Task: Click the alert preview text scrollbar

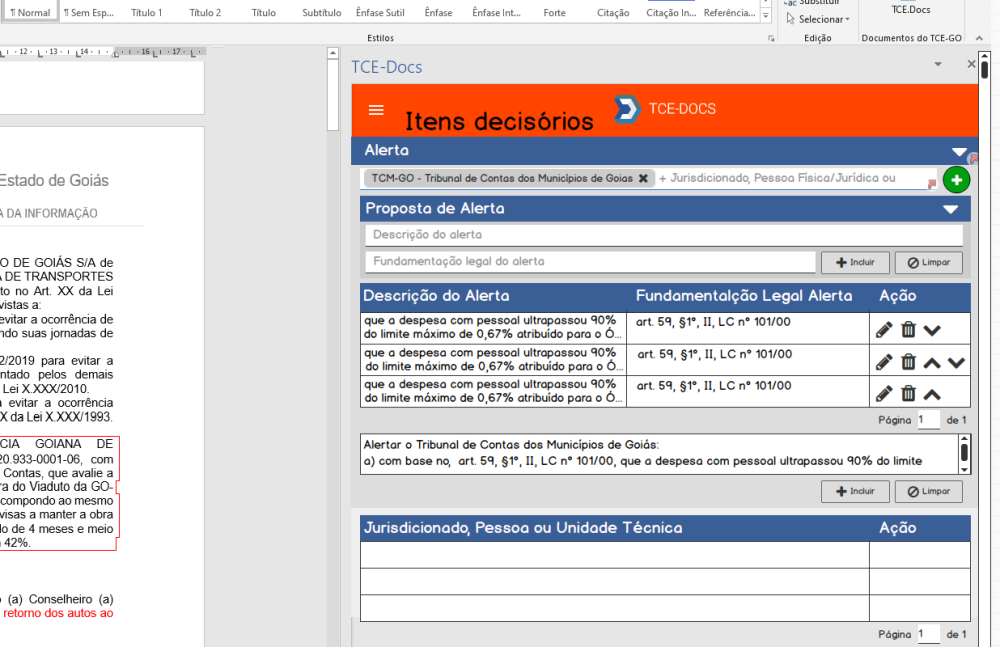Action: (964, 453)
